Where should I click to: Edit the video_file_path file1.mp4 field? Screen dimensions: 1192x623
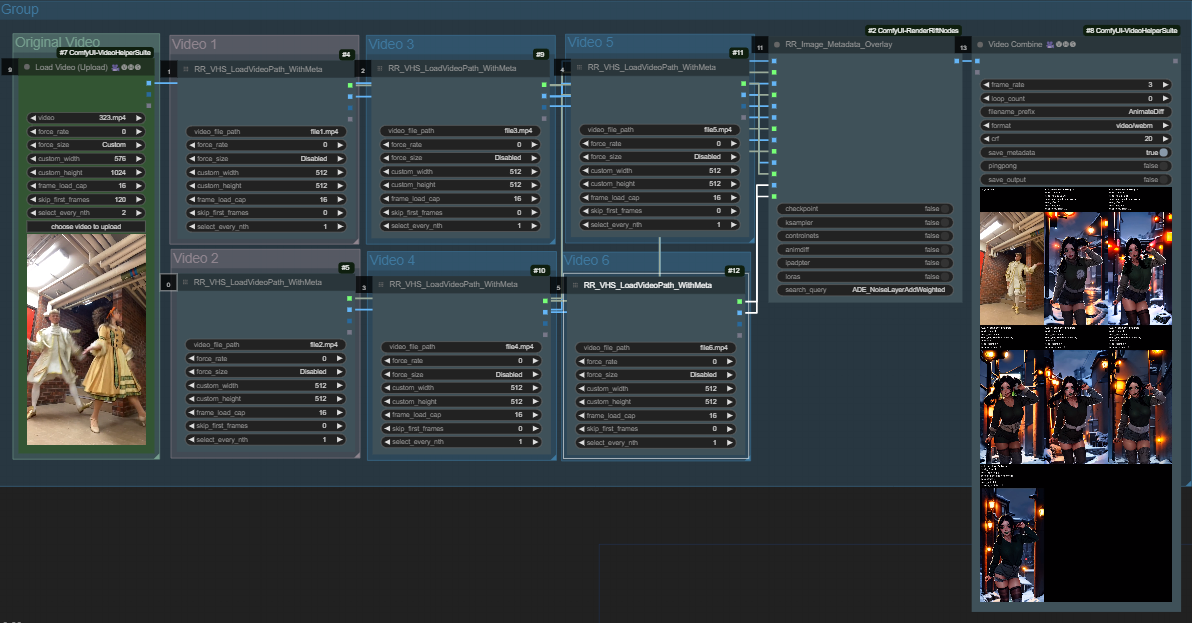(x=266, y=131)
